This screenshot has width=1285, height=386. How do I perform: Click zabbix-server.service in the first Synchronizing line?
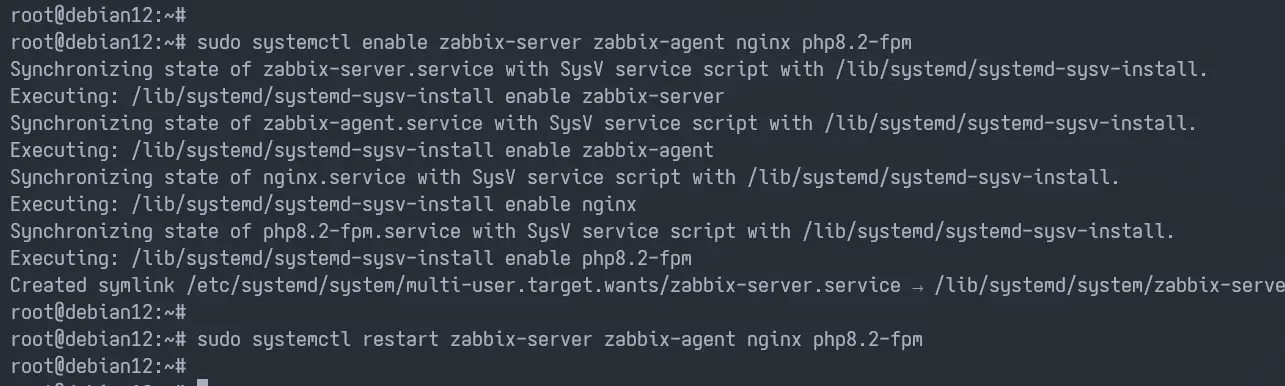tap(378, 70)
